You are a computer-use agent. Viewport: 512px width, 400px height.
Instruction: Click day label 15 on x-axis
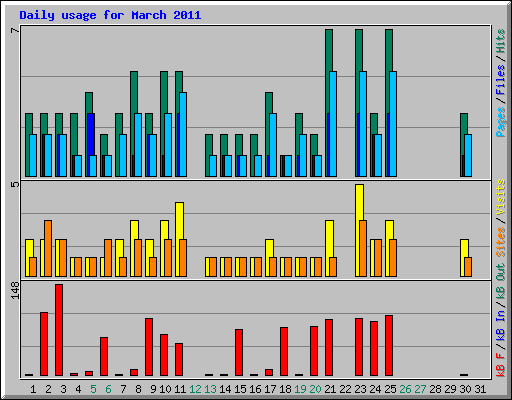coord(240,389)
